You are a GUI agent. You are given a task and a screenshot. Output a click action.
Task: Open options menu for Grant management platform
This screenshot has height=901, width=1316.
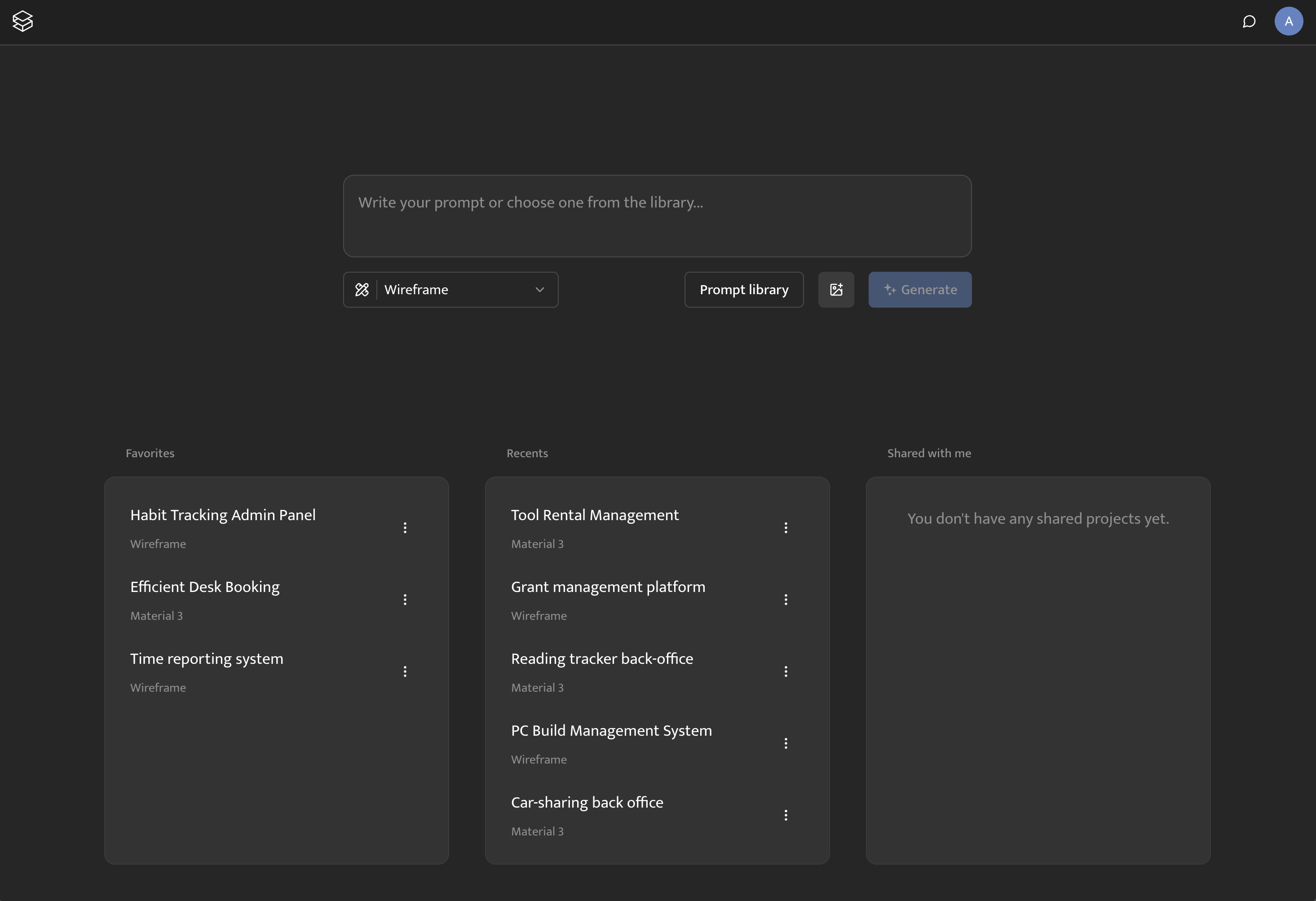[x=786, y=599]
